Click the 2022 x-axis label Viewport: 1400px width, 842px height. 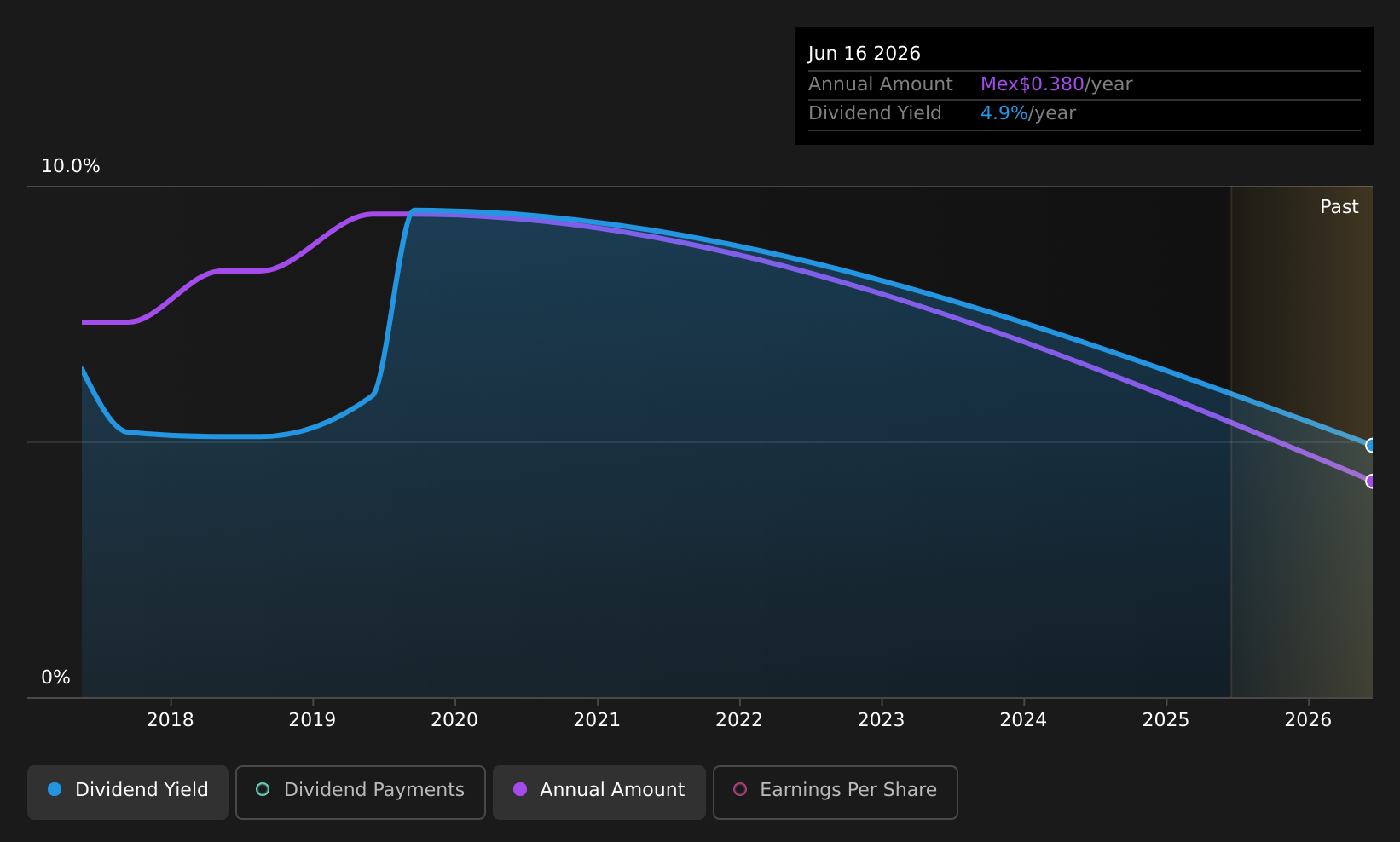click(739, 720)
